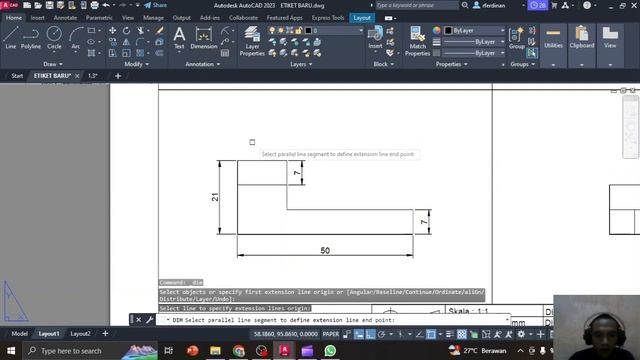Cancel command with command line X button
This screenshot has height=360, width=640.
pyautogui.click(x=138, y=320)
